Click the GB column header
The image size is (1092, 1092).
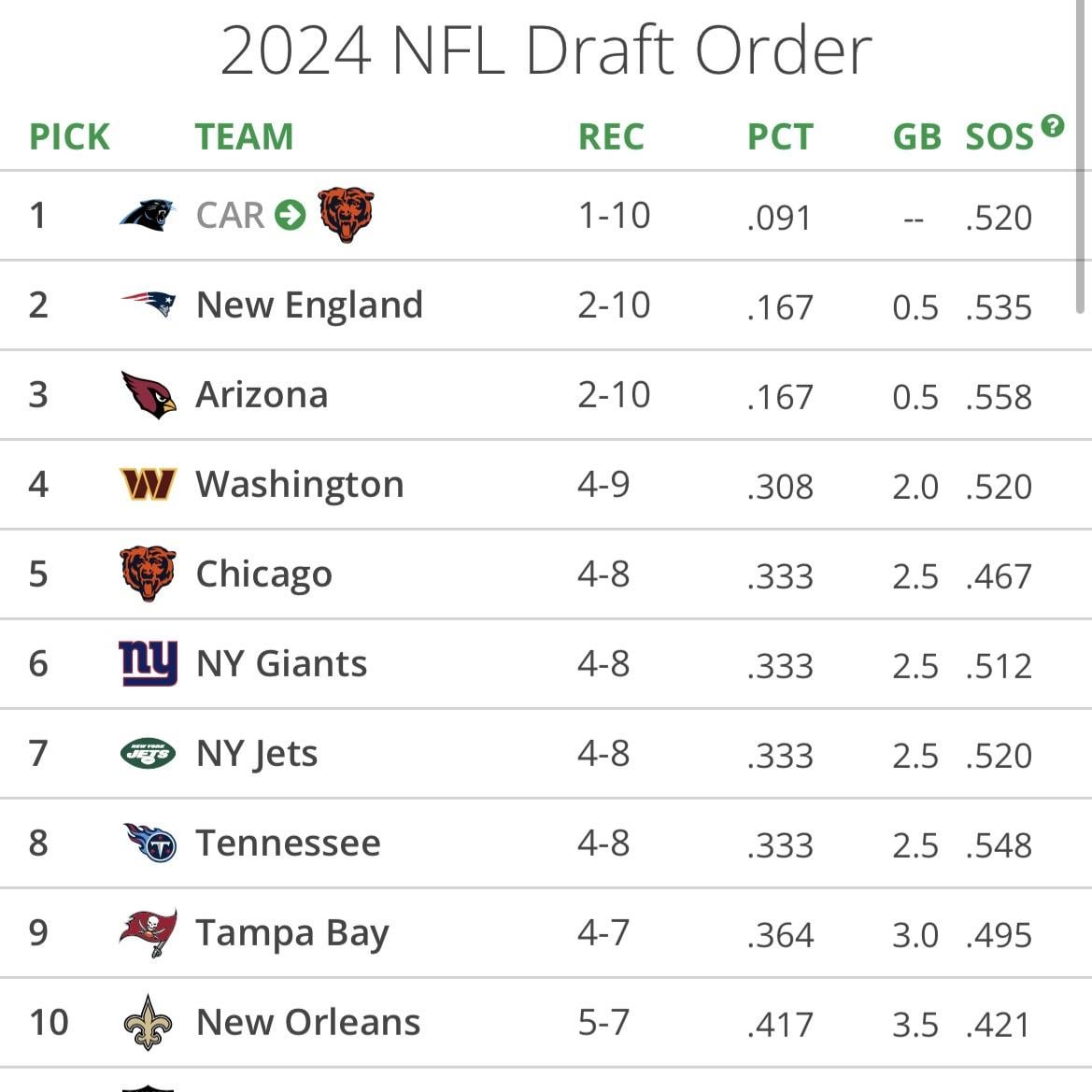[916, 137]
